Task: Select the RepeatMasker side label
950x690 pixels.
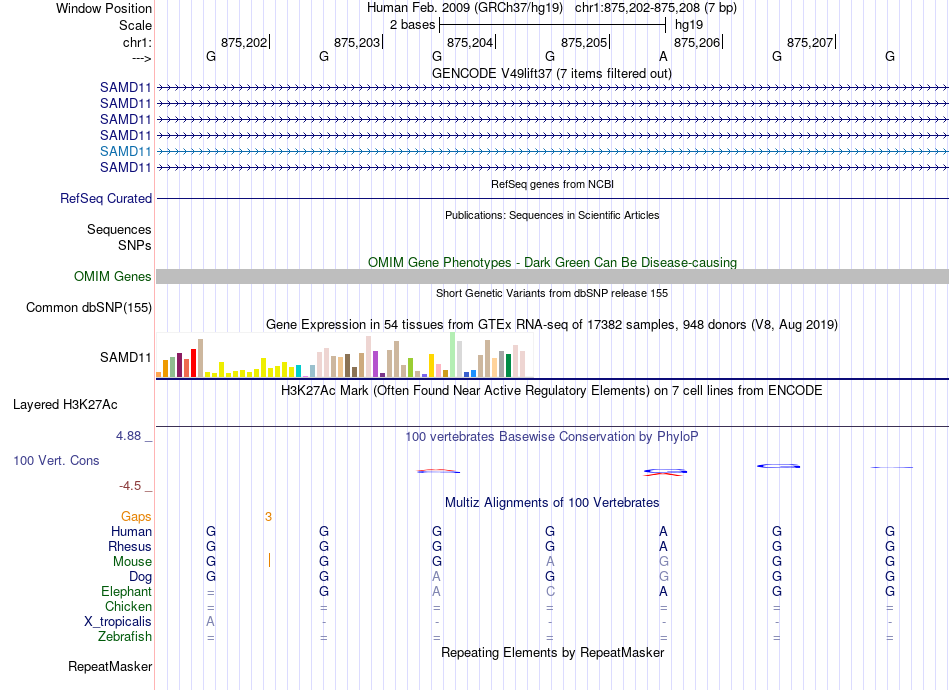Action: [x=110, y=666]
